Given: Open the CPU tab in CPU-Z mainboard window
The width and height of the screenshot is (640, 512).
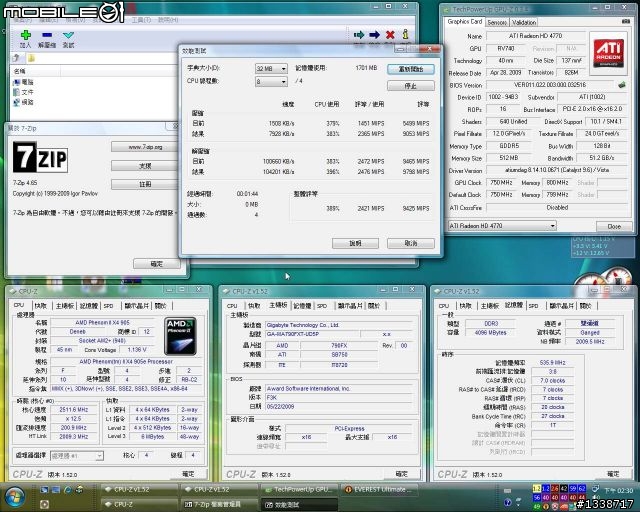Looking at the screenshot, I should [x=232, y=306].
